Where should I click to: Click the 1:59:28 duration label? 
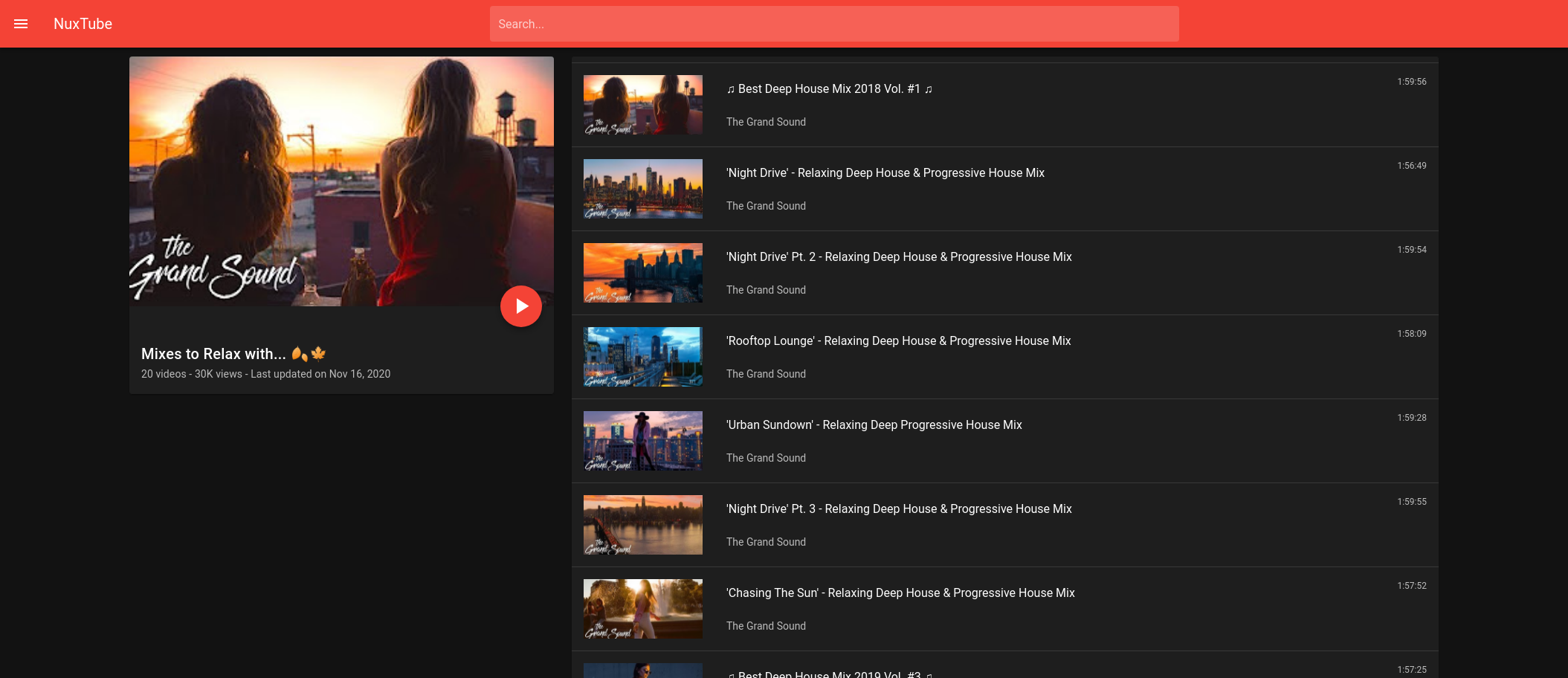(x=1411, y=418)
